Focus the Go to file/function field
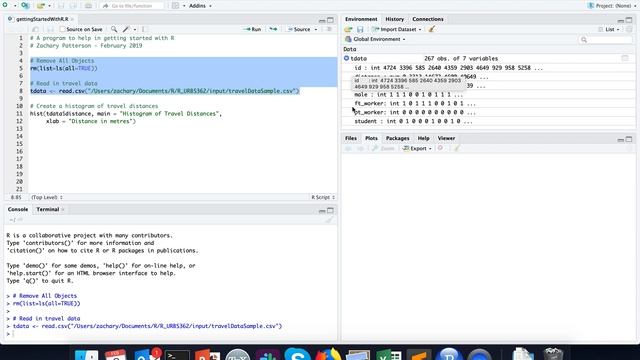 [x=132, y=6]
